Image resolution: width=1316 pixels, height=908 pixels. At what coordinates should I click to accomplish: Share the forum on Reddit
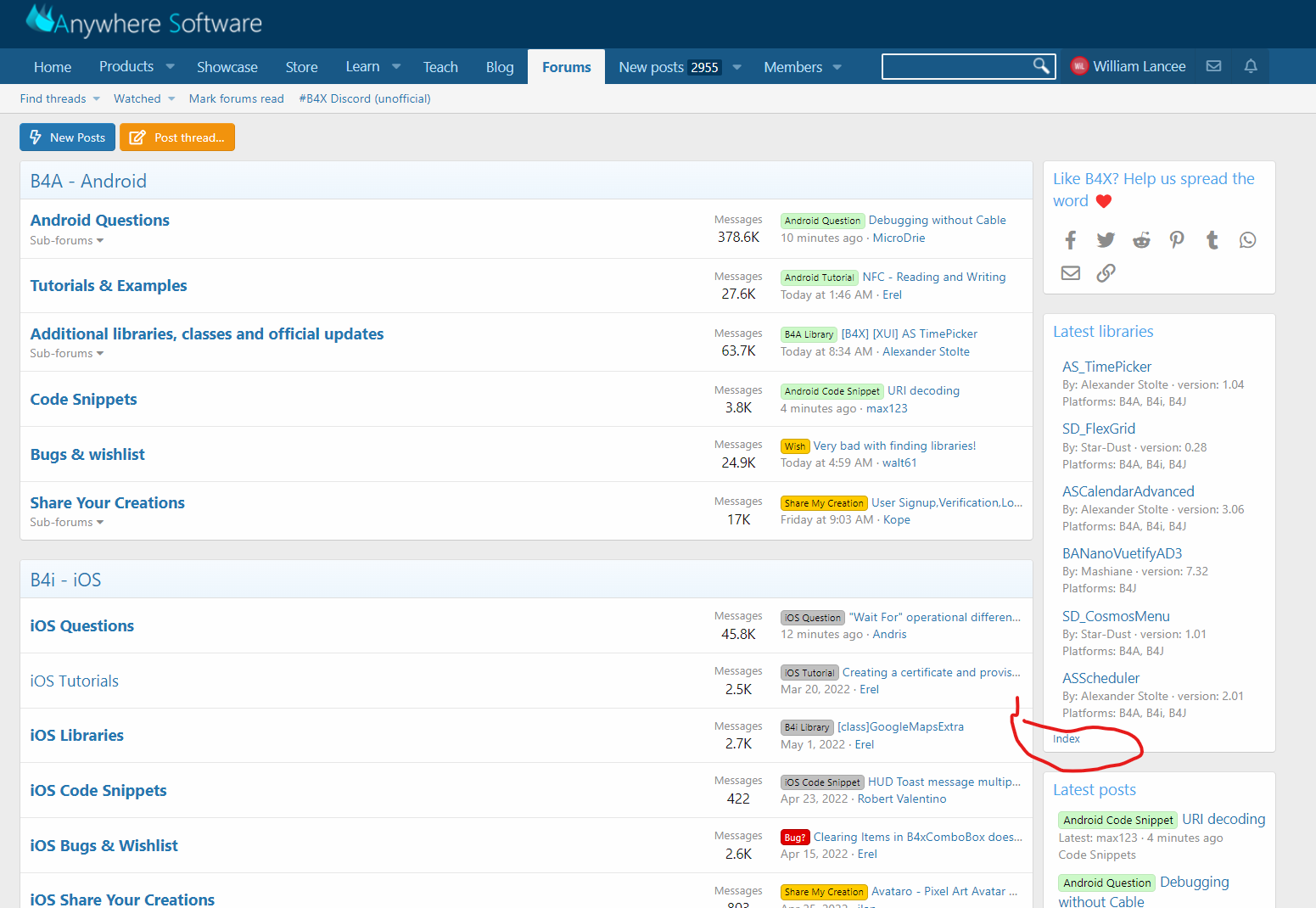[x=1141, y=240]
